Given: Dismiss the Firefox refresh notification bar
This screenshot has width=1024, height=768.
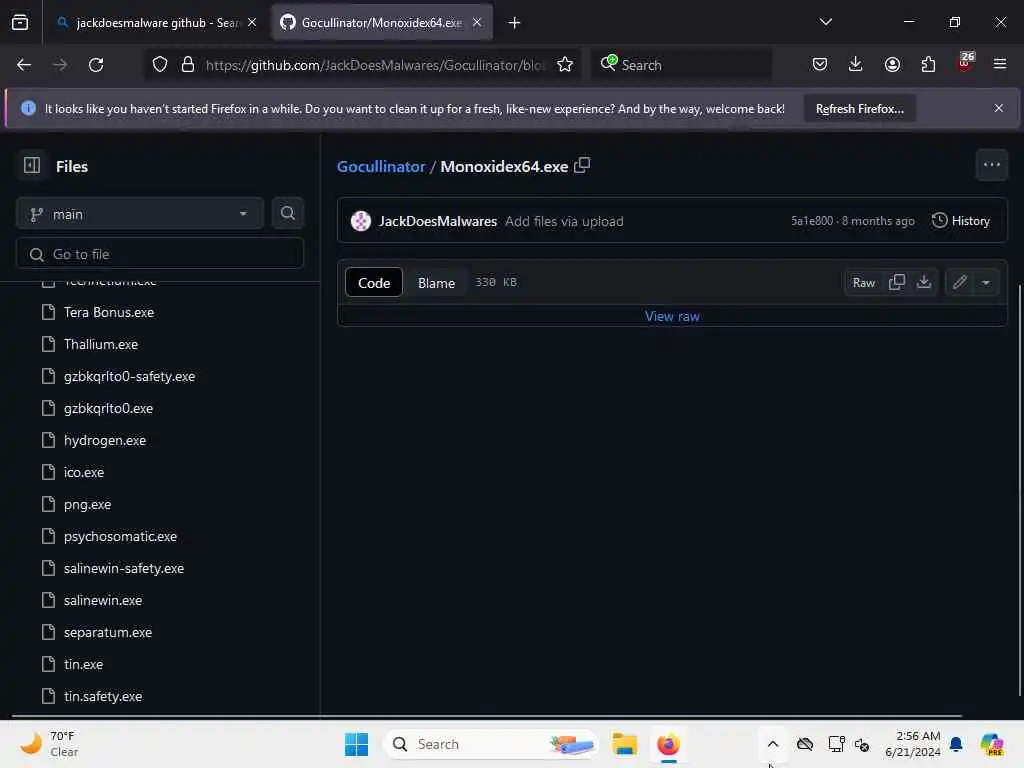Looking at the screenshot, I should [x=998, y=108].
